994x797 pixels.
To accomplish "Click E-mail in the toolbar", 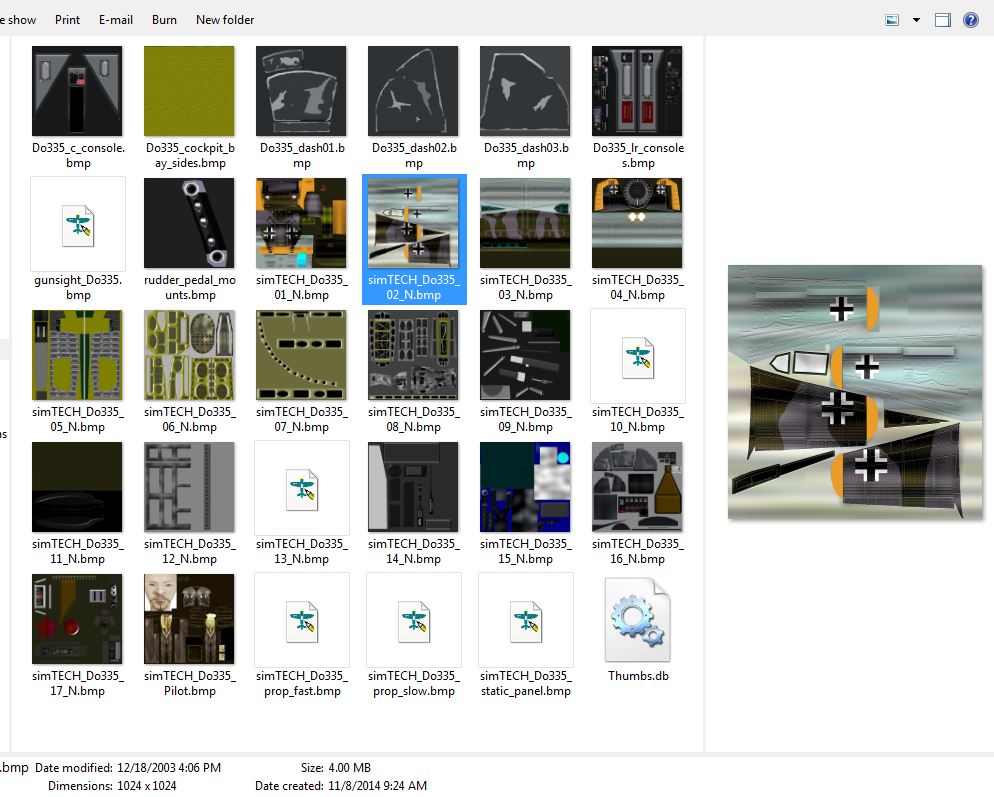I will pyautogui.click(x=116, y=20).
